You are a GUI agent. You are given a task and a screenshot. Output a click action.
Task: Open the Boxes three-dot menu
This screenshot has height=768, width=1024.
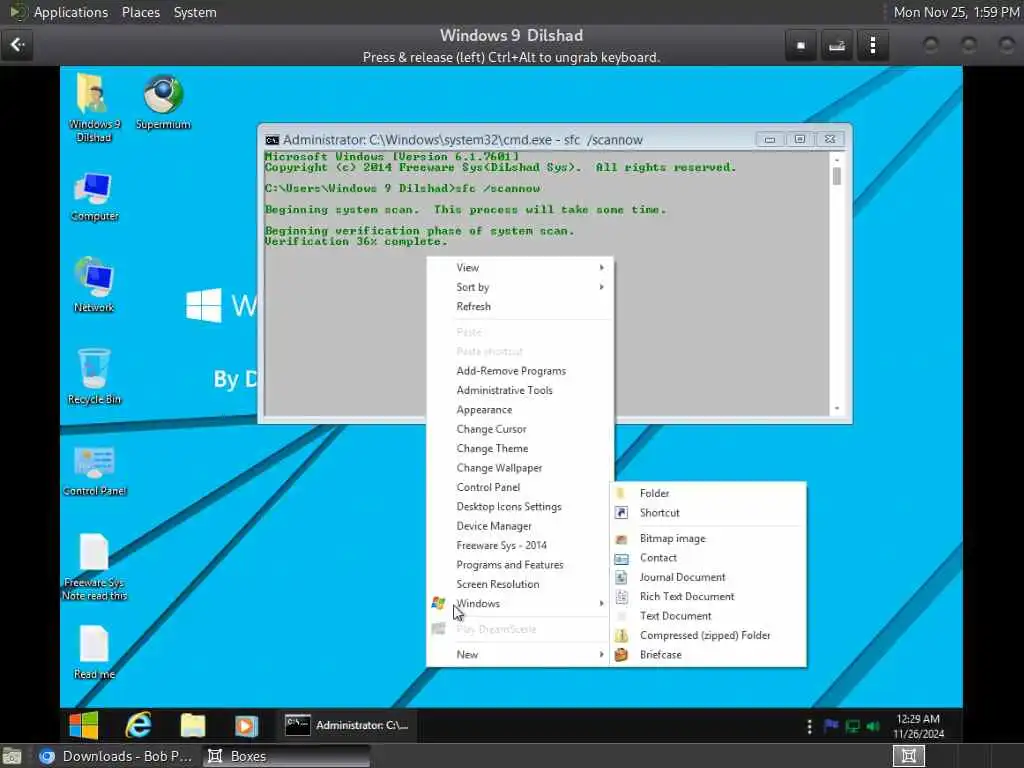pyautogui.click(x=873, y=46)
